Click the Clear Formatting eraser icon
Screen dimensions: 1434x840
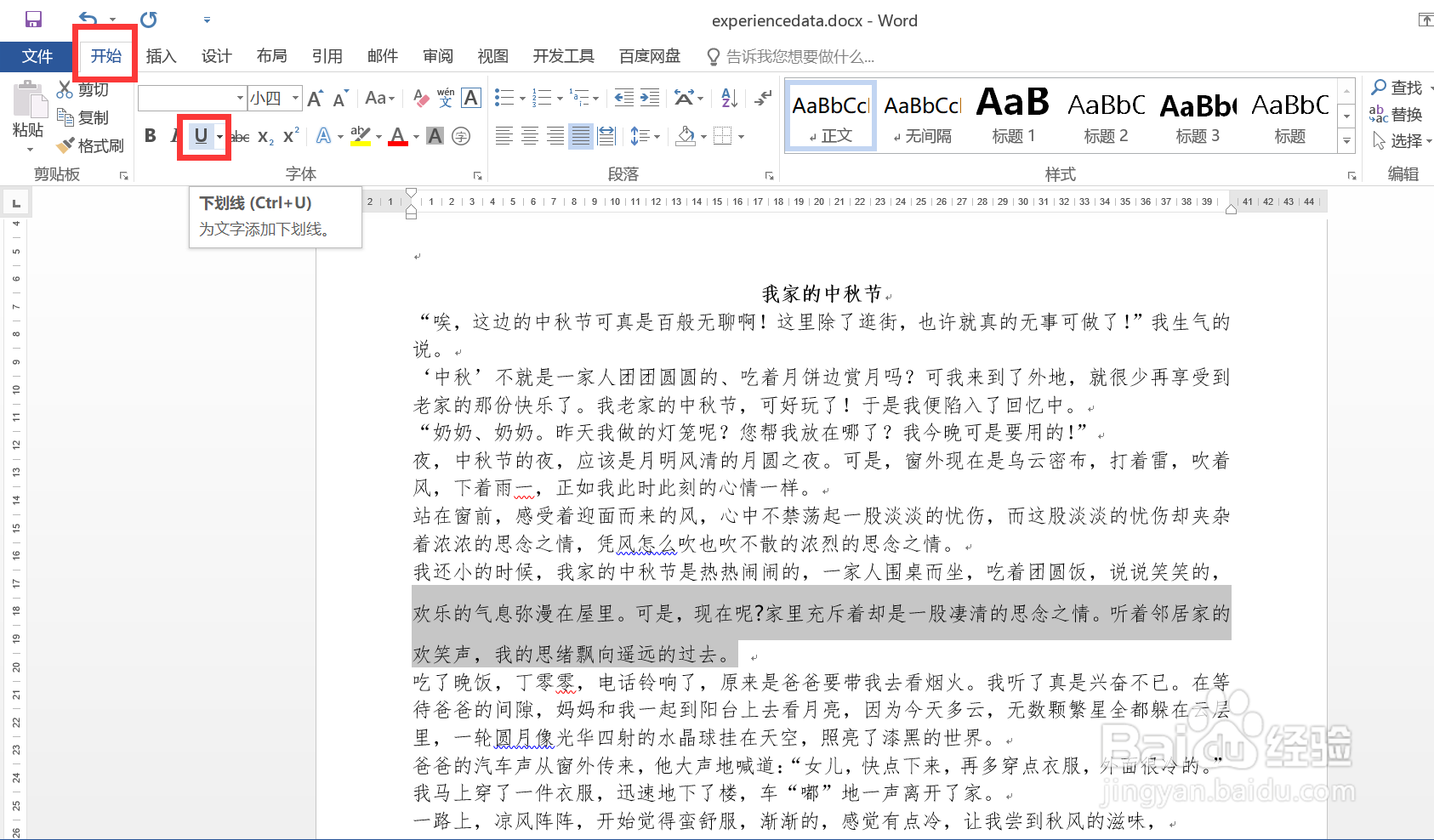coord(420,99)
